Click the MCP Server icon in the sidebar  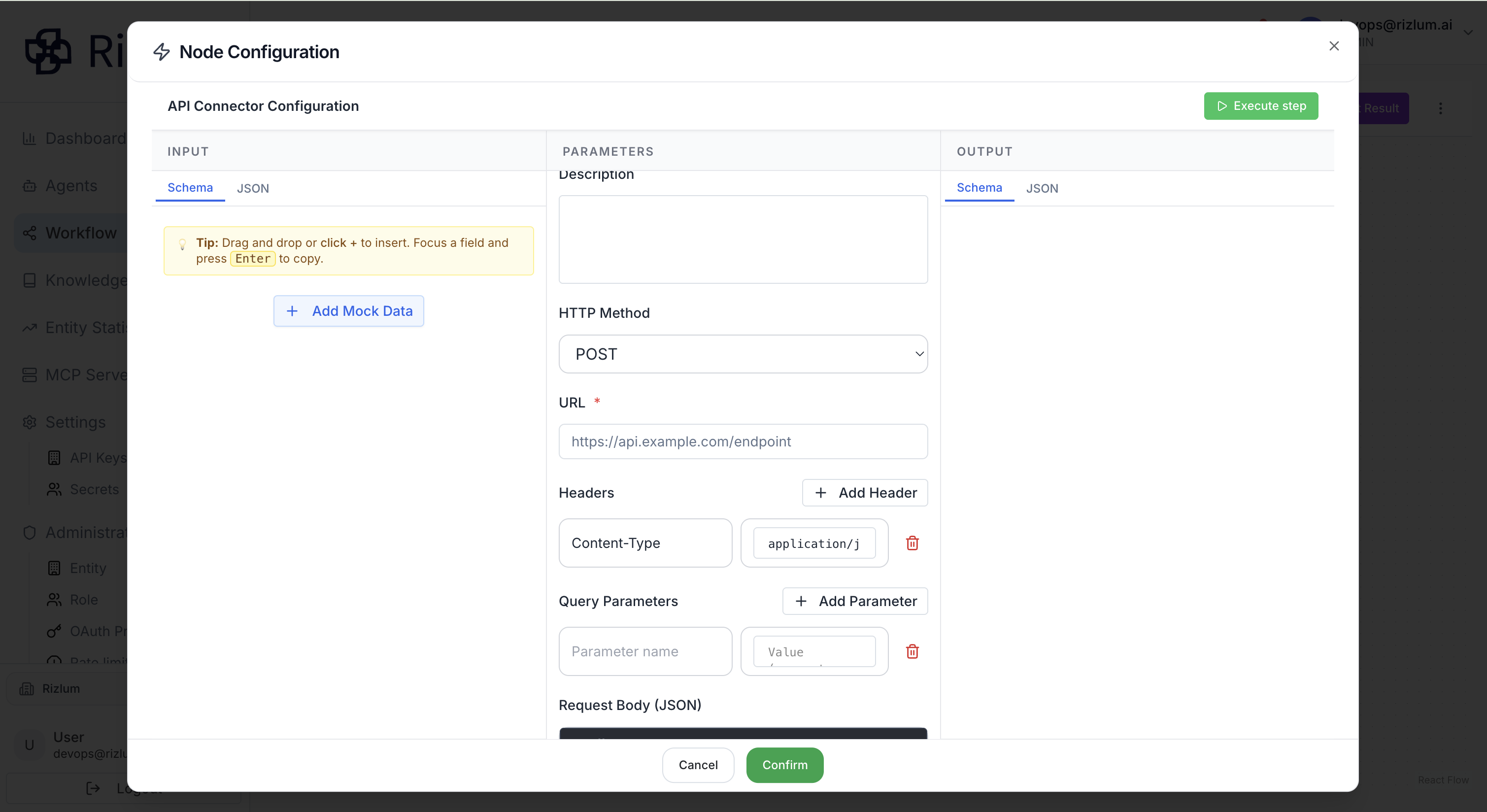click(30, 375)
